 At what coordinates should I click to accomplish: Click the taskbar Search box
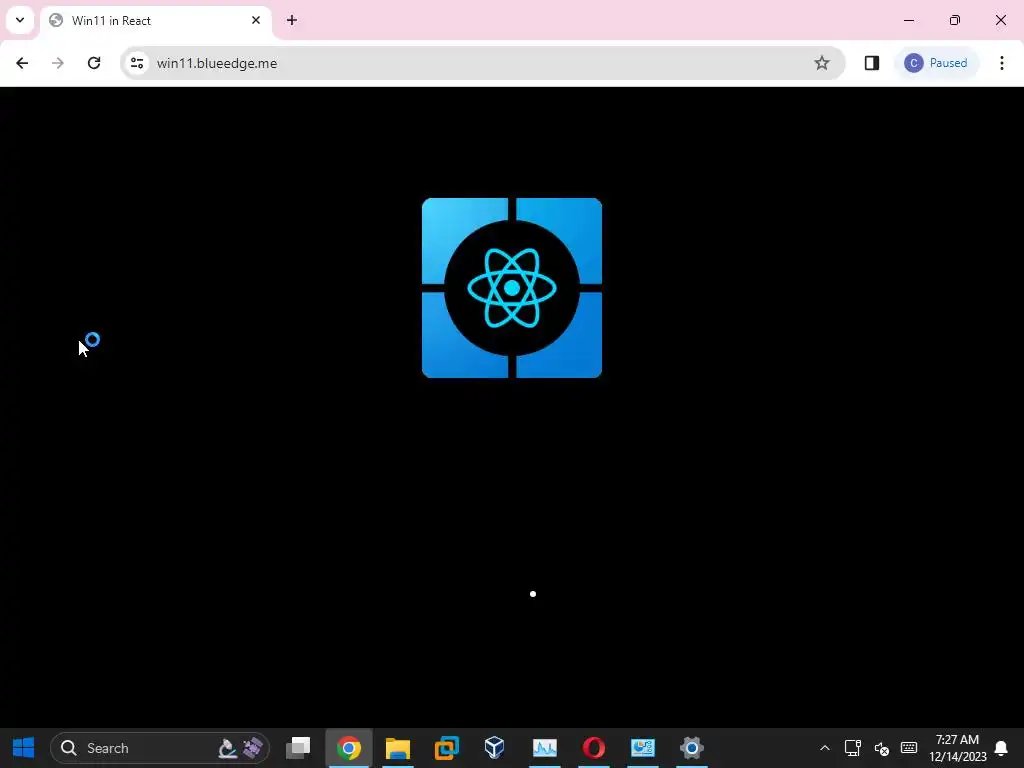pyautogui.click(x=159, y=748)
